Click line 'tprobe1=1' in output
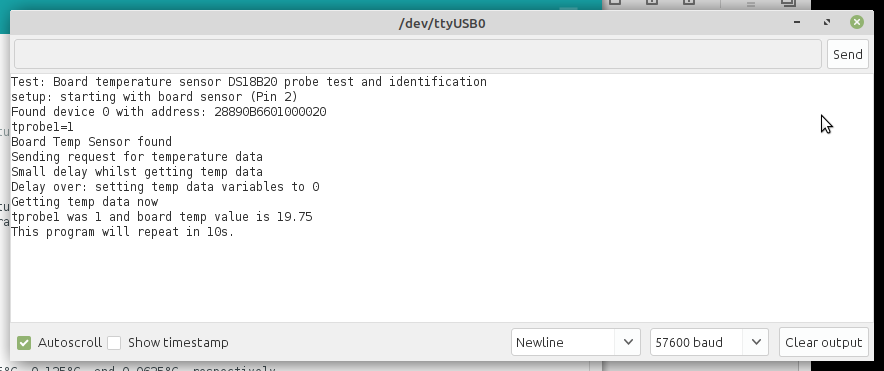Image resolution: width=884 pixels, height=371 pixels. (42, 127)
